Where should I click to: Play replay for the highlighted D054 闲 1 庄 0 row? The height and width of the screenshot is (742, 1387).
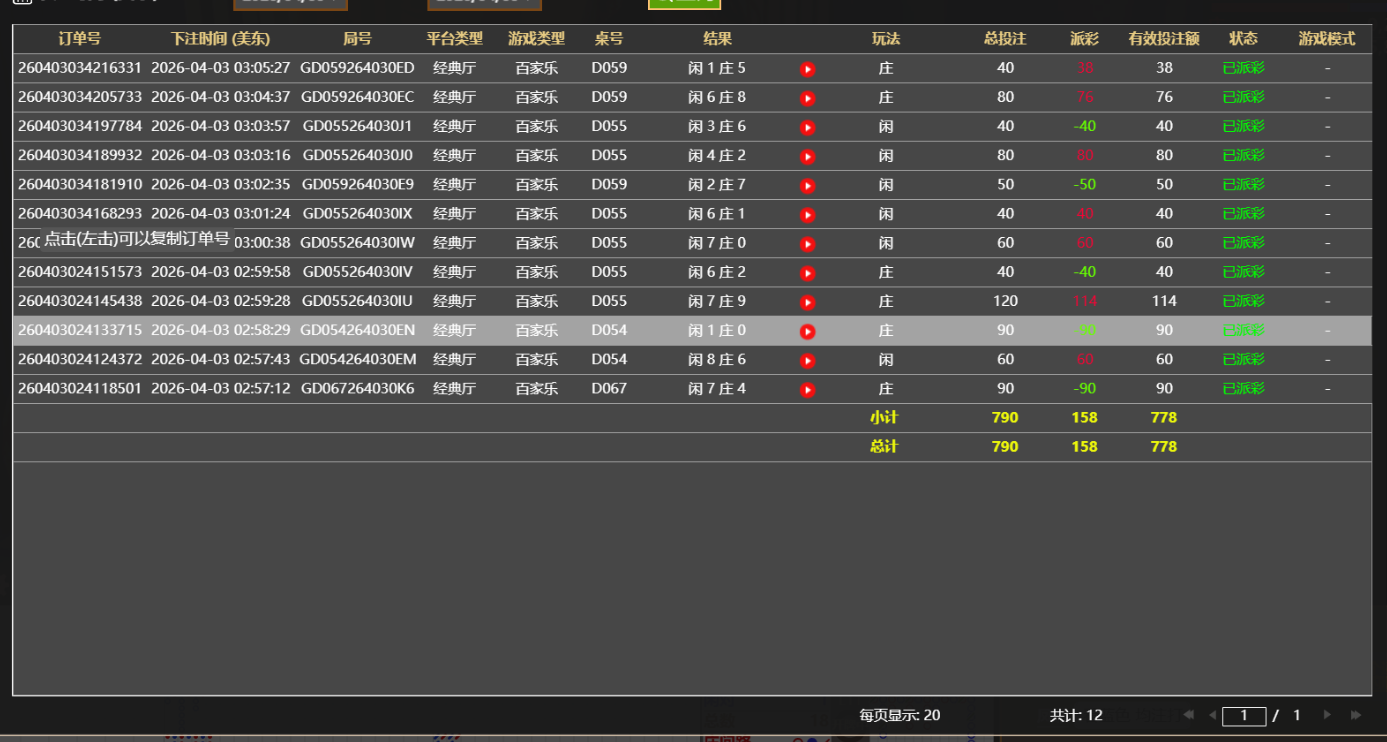point(807,330)
